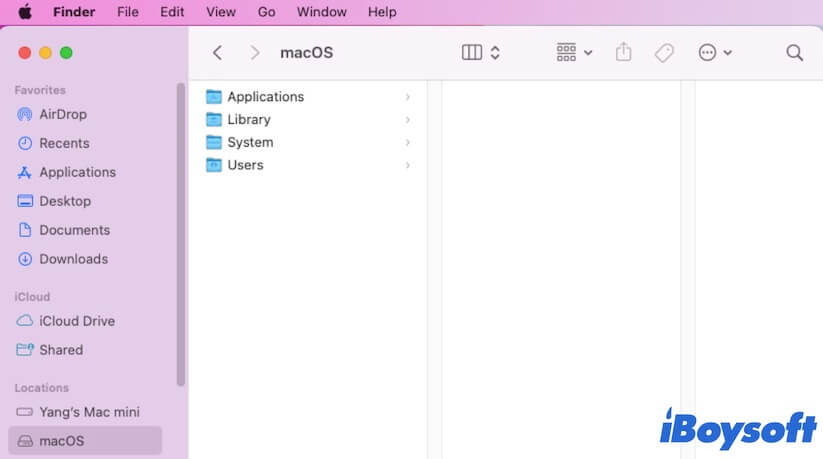The height and width of the screenshot is (459, 823).
Task: Select the Applications folder name in list
Action: tap(266, 97)
